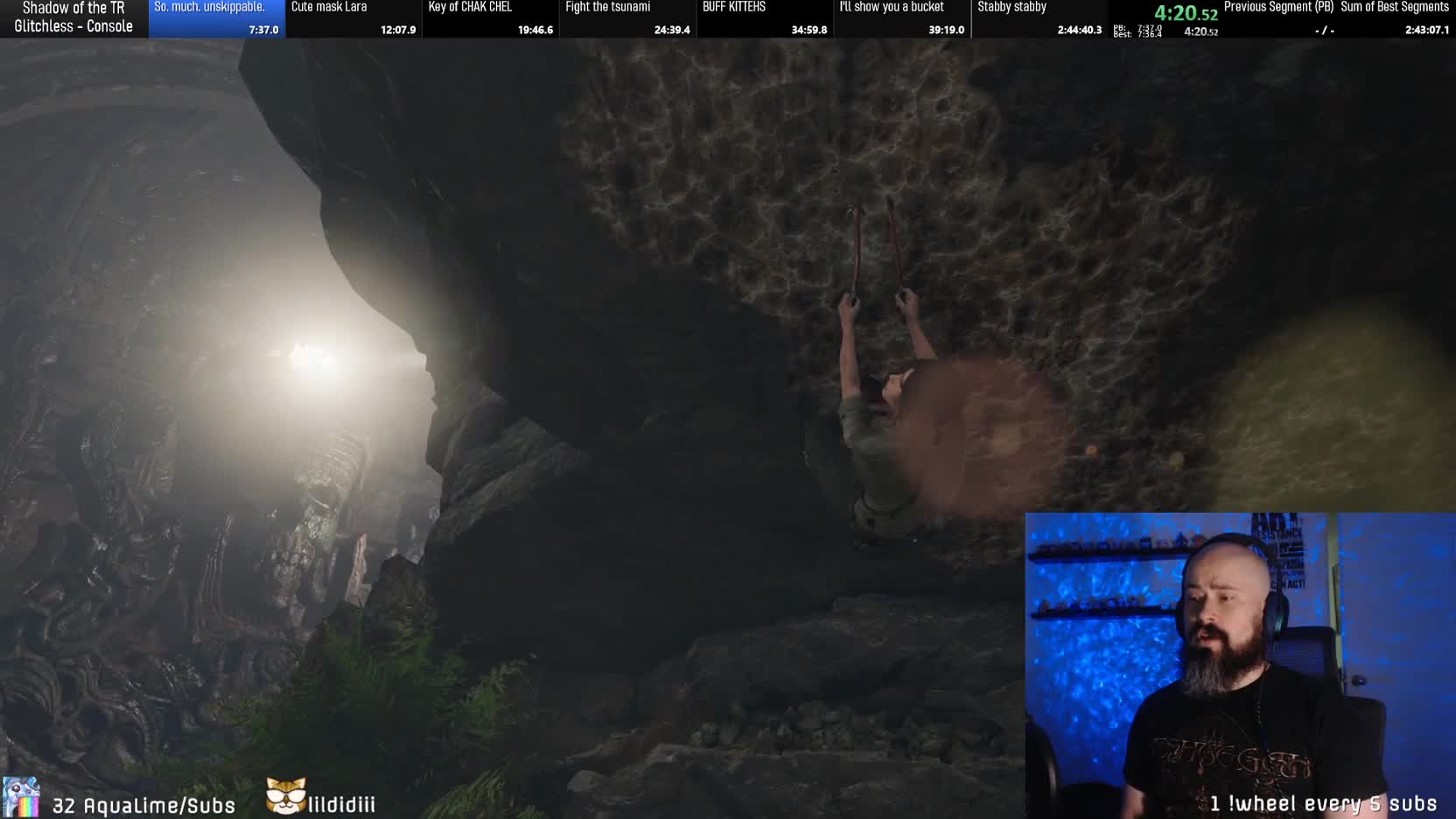Click the 'Shadow of the TR' run title

[73, 8]
